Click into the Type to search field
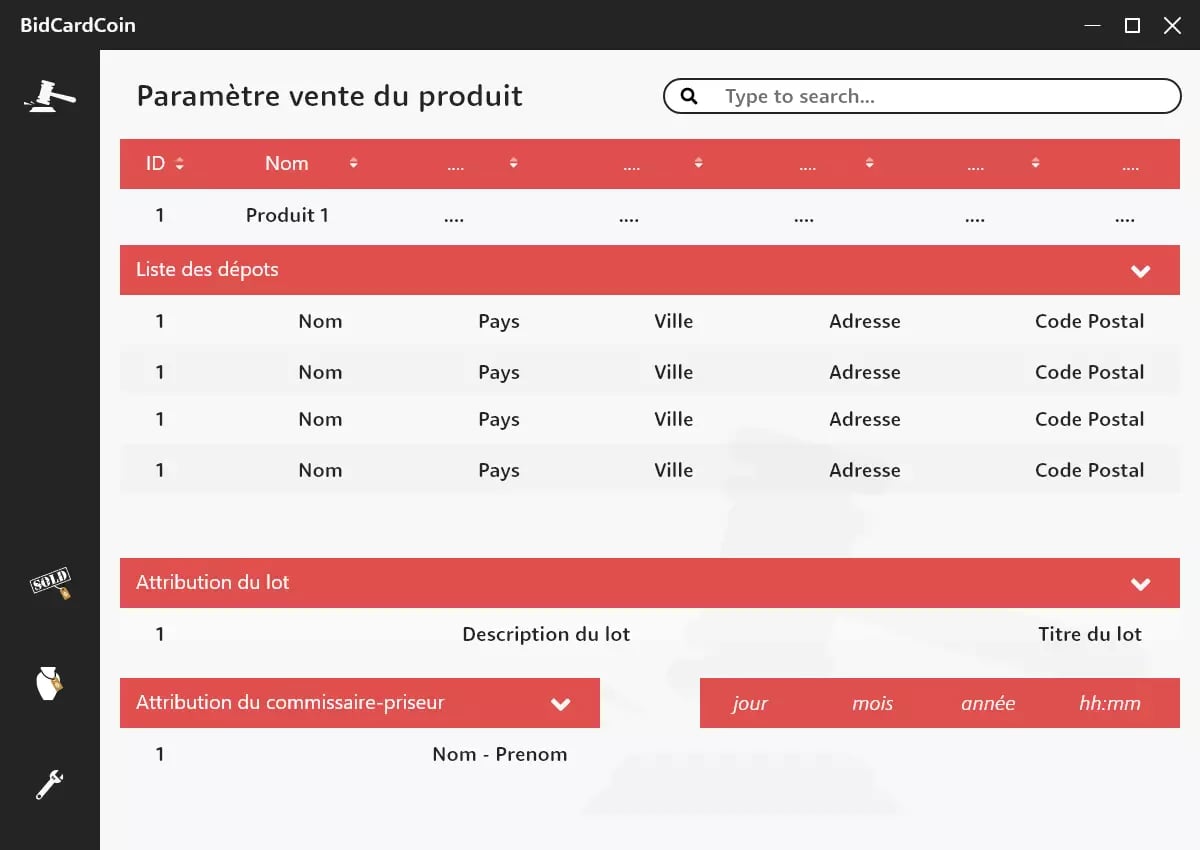Image resolution: width=1200 pixels, height=850 pixels. 940,96
